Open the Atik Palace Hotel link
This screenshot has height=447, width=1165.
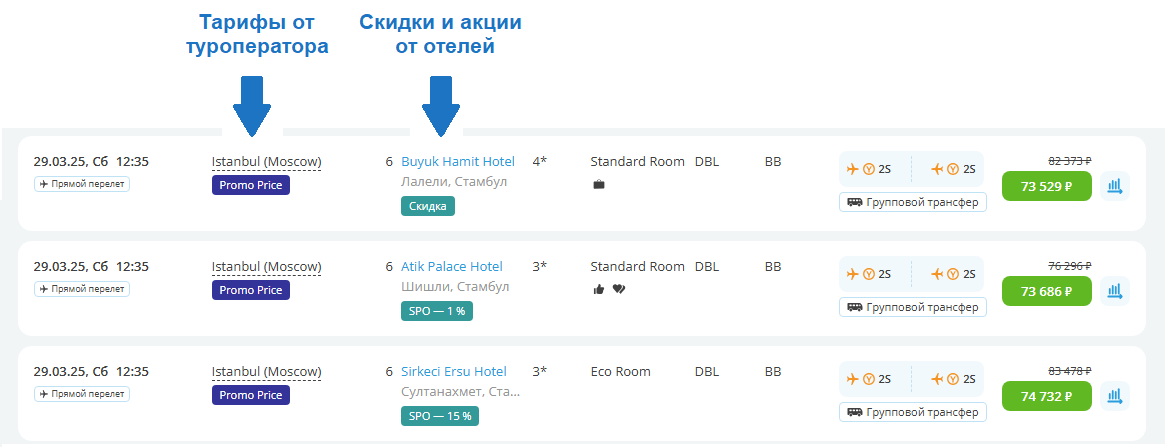(x=451, y=267)
